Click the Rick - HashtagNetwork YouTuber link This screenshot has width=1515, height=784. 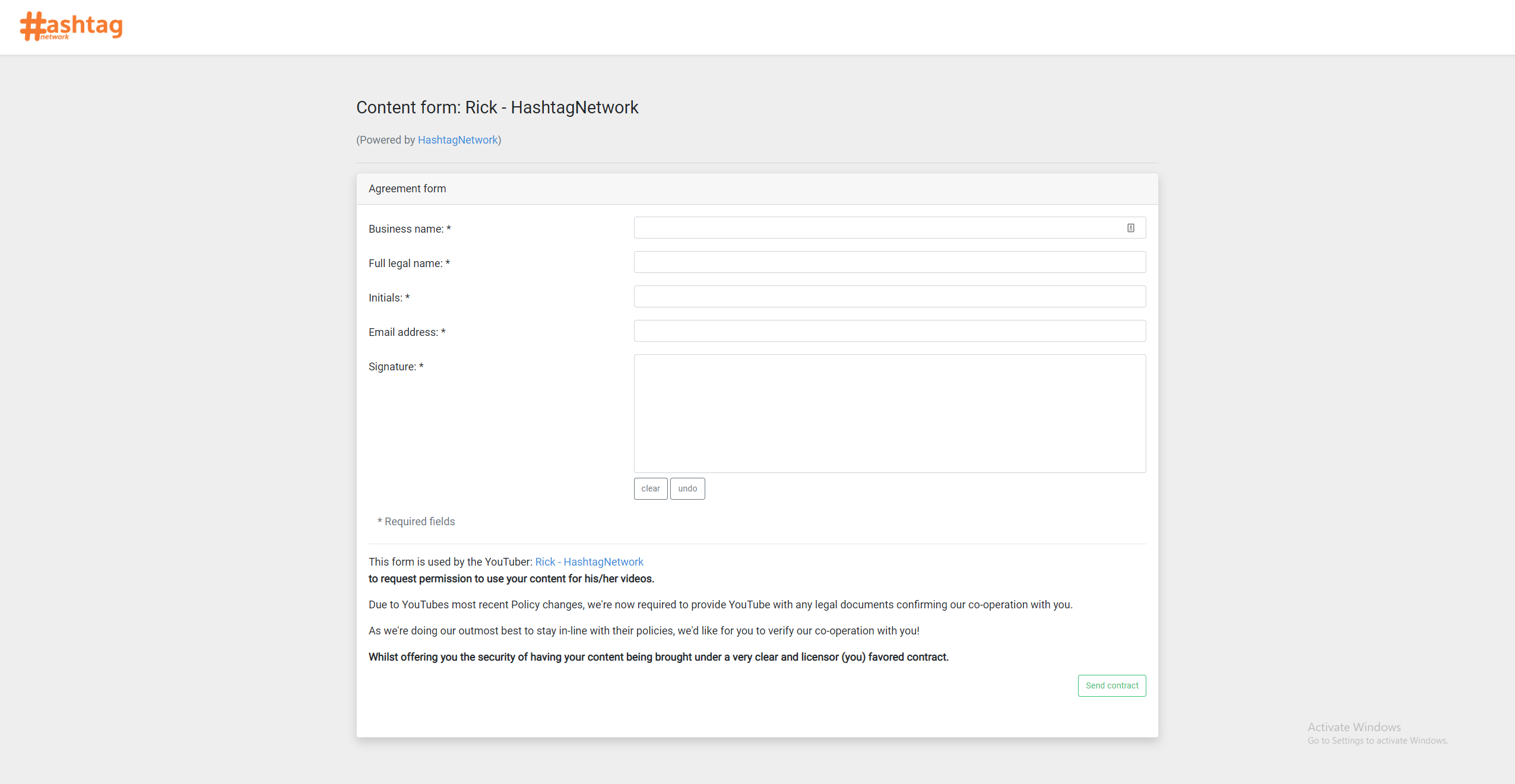(x=590, y=561)
